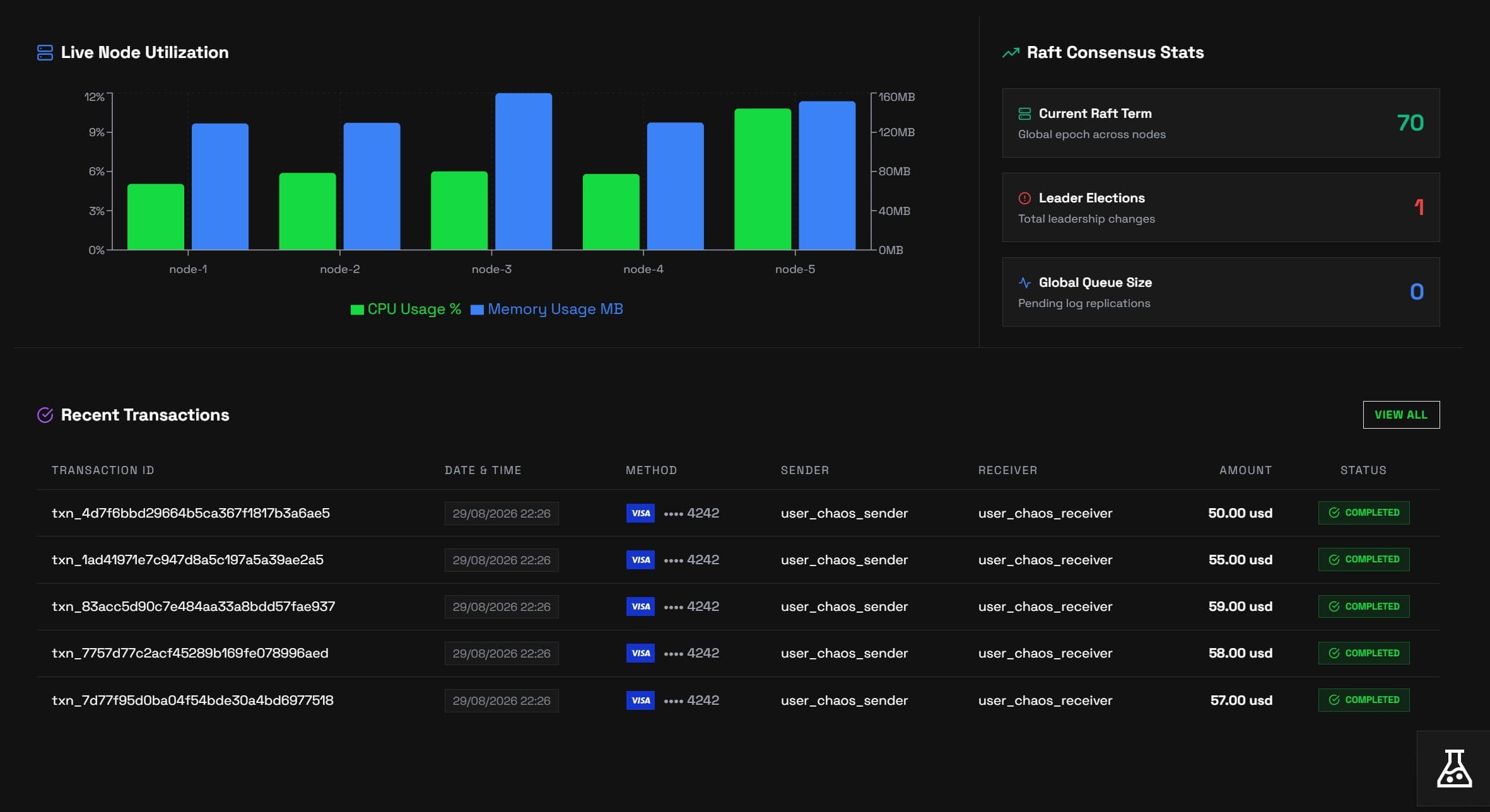Click COMPLETED badge for 59.00 usd transaction
Screen dimensions: 1490x812
click(x=1364, y=606)
